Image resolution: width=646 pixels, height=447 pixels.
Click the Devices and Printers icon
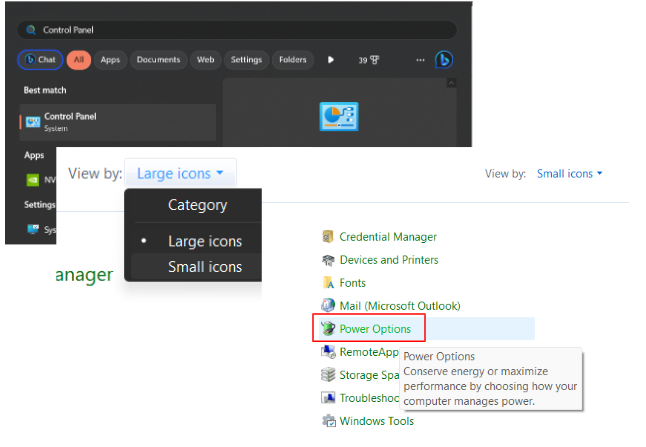click(x=328, y=260)
